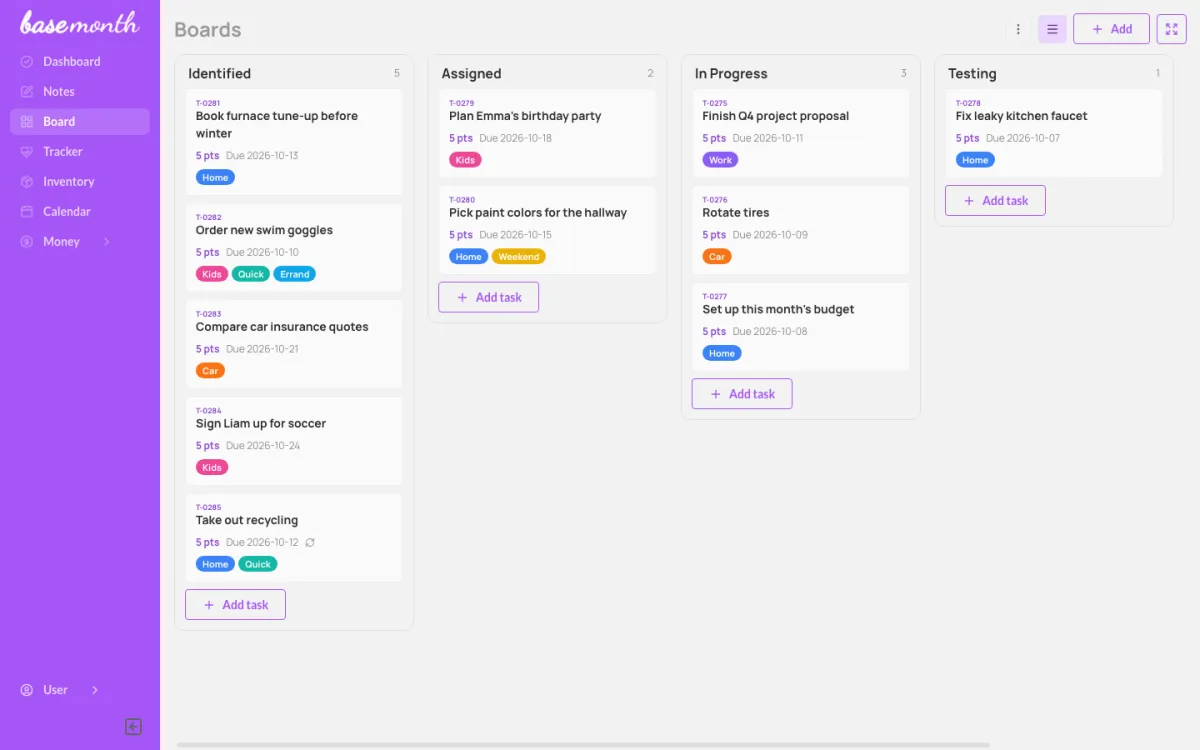Click the recurring icon on Take out recycling
Image resolution: width=1200 pixels, height=750 pixels.
click(310, 542)
